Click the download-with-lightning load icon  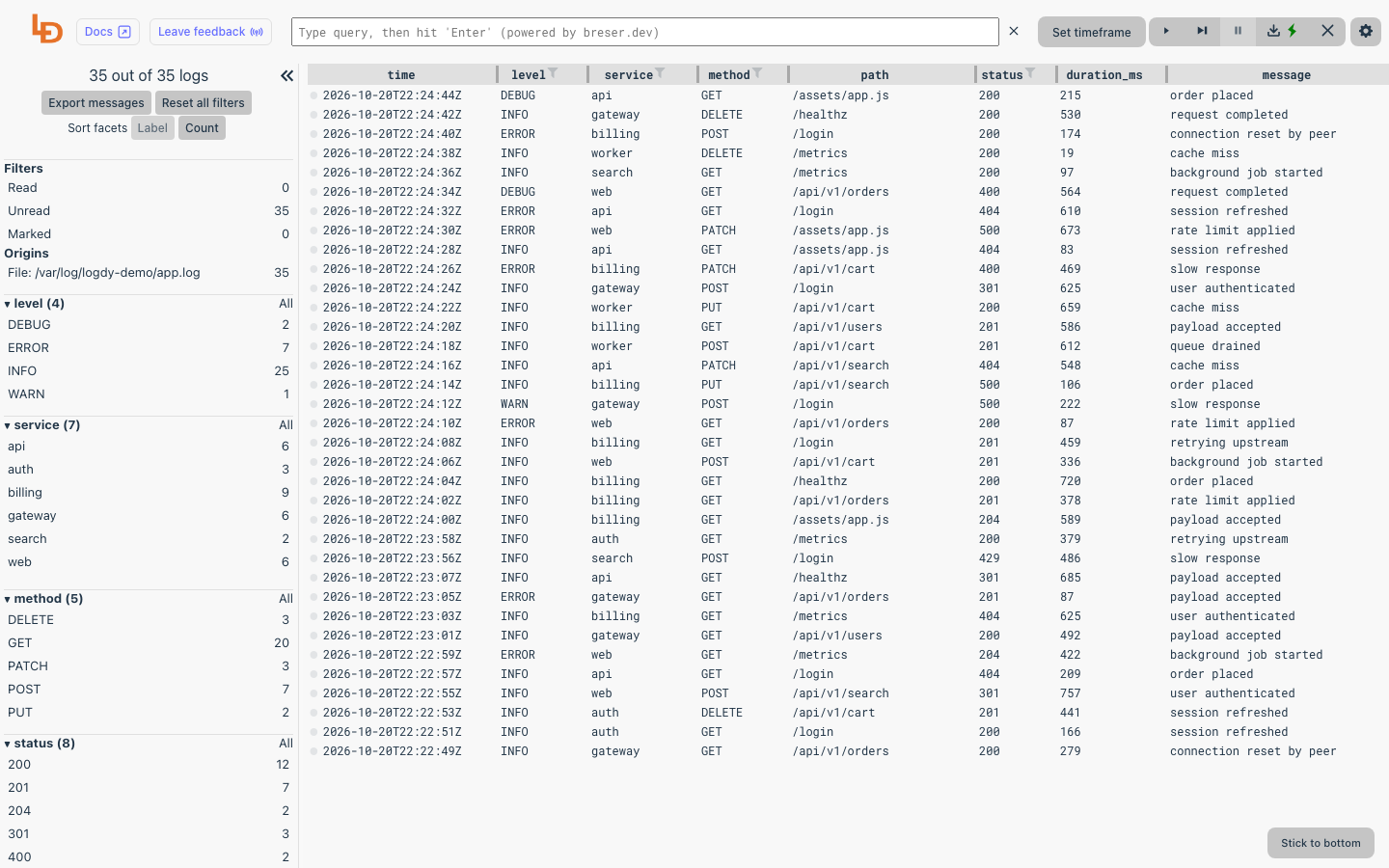(1283, 31)
